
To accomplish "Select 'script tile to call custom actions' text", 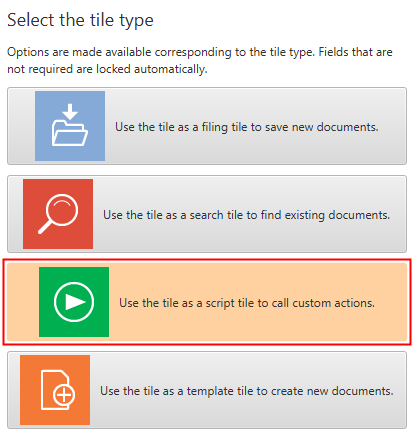I will pos(290,303).
